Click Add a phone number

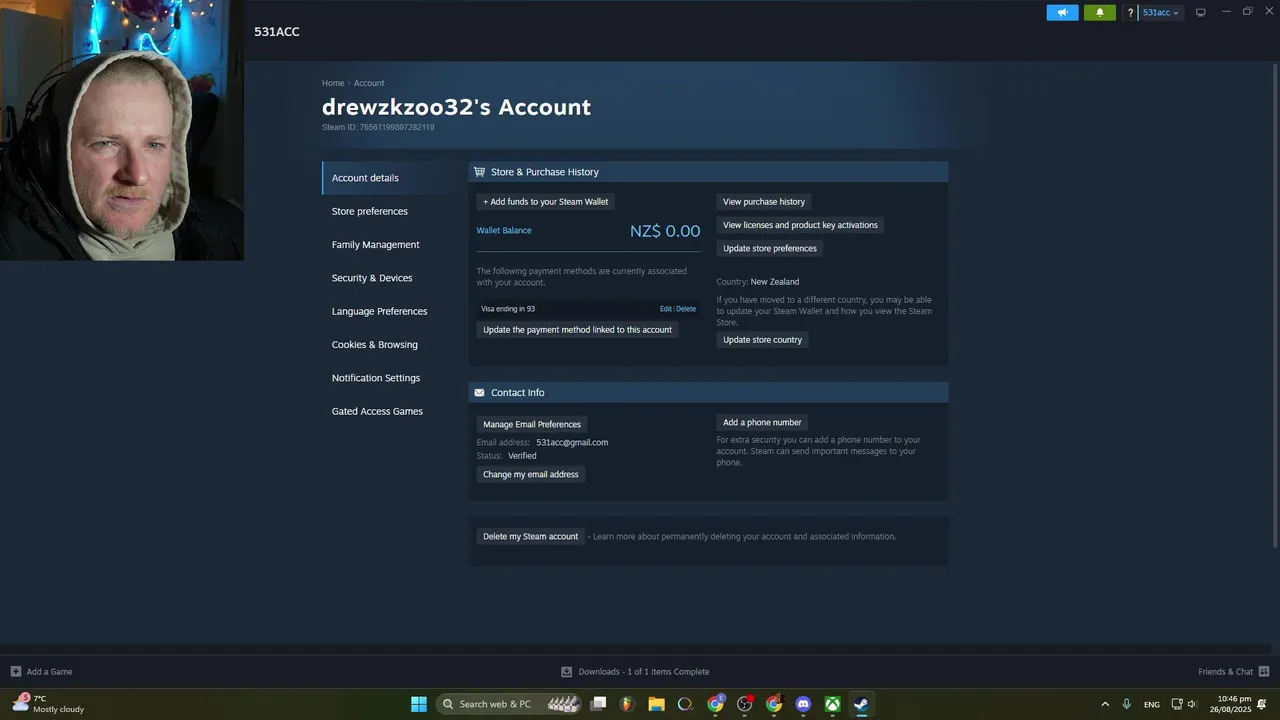click(x=762, y=423)
